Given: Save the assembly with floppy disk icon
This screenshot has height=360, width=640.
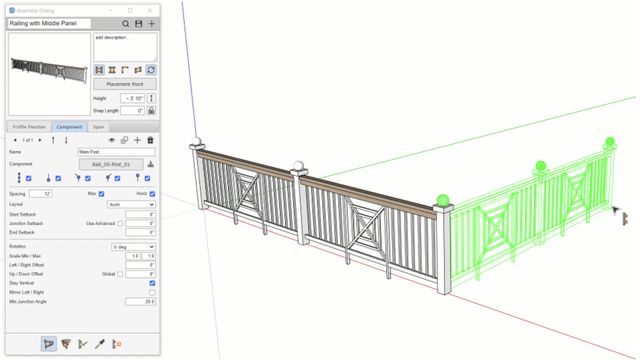Looking at the screenshot, I should pyautogui.click(x=139, y=24).
